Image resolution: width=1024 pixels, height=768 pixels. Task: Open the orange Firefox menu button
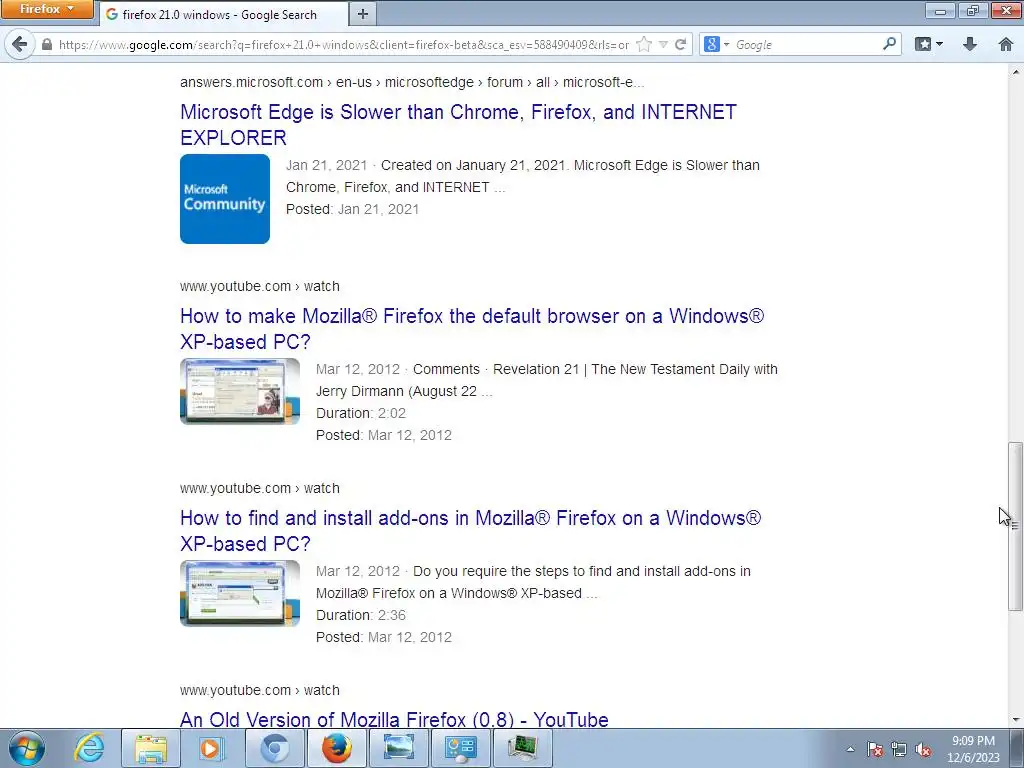tap(46, 9)
